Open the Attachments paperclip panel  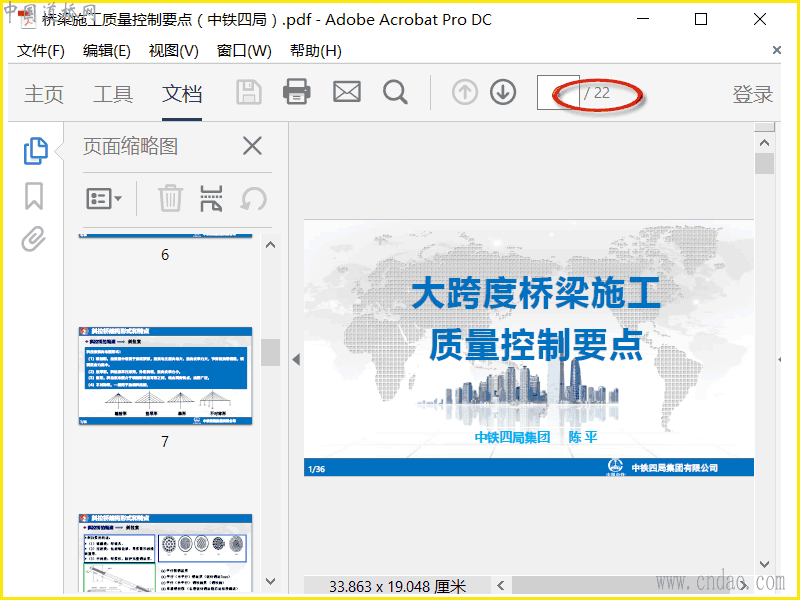(34, 239)
